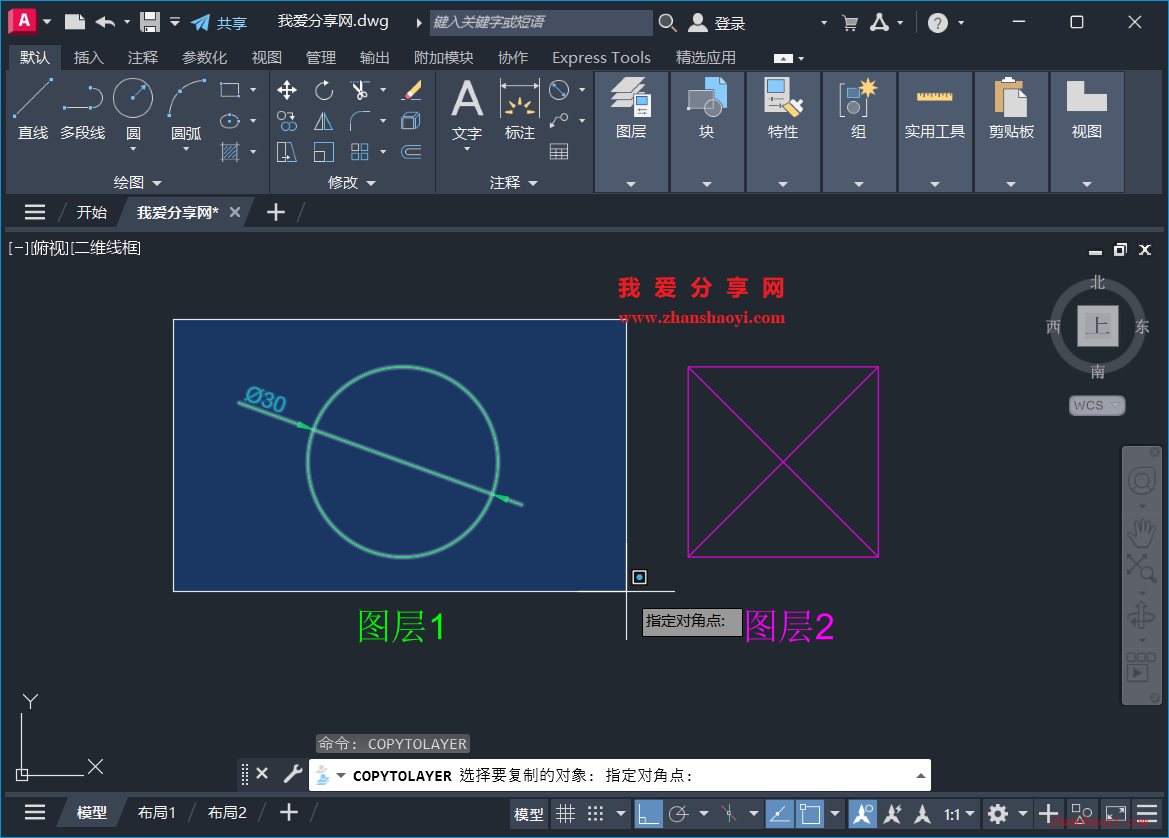Toggle polar tracking in status bar

click(x=678, y=813)
